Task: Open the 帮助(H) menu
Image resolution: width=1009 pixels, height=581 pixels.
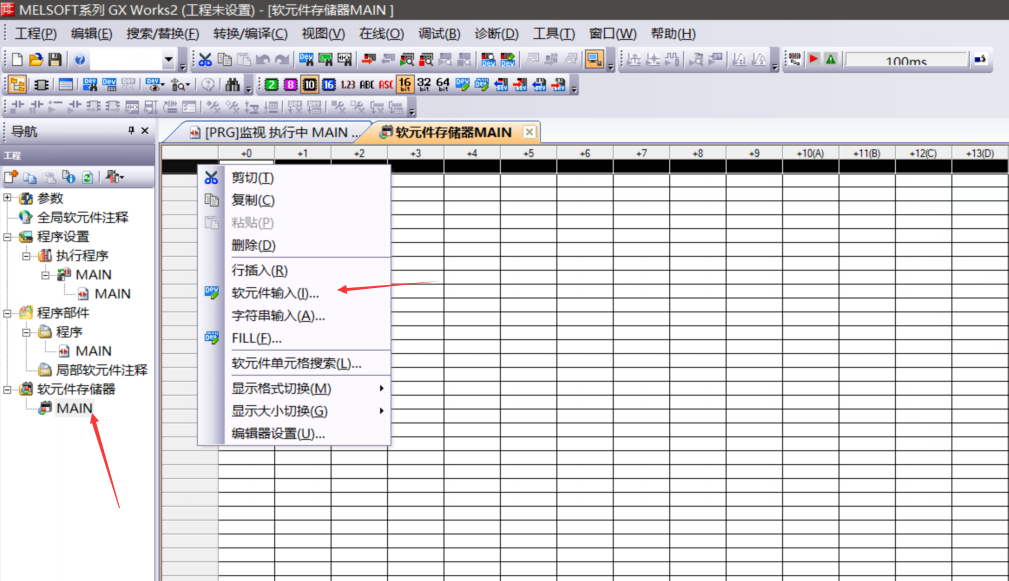Action: coord(673,33)
